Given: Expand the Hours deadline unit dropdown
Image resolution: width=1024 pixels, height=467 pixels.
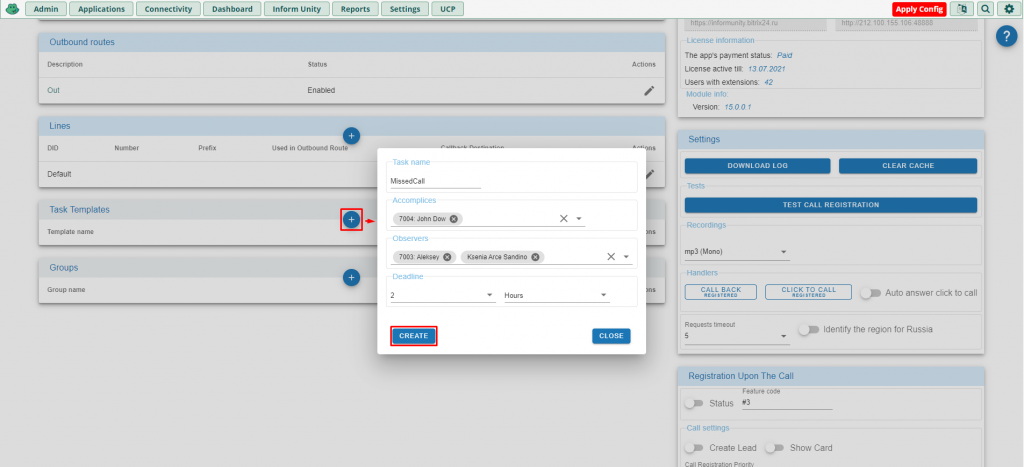Looking at the screenshot, I should pos(556,296).
